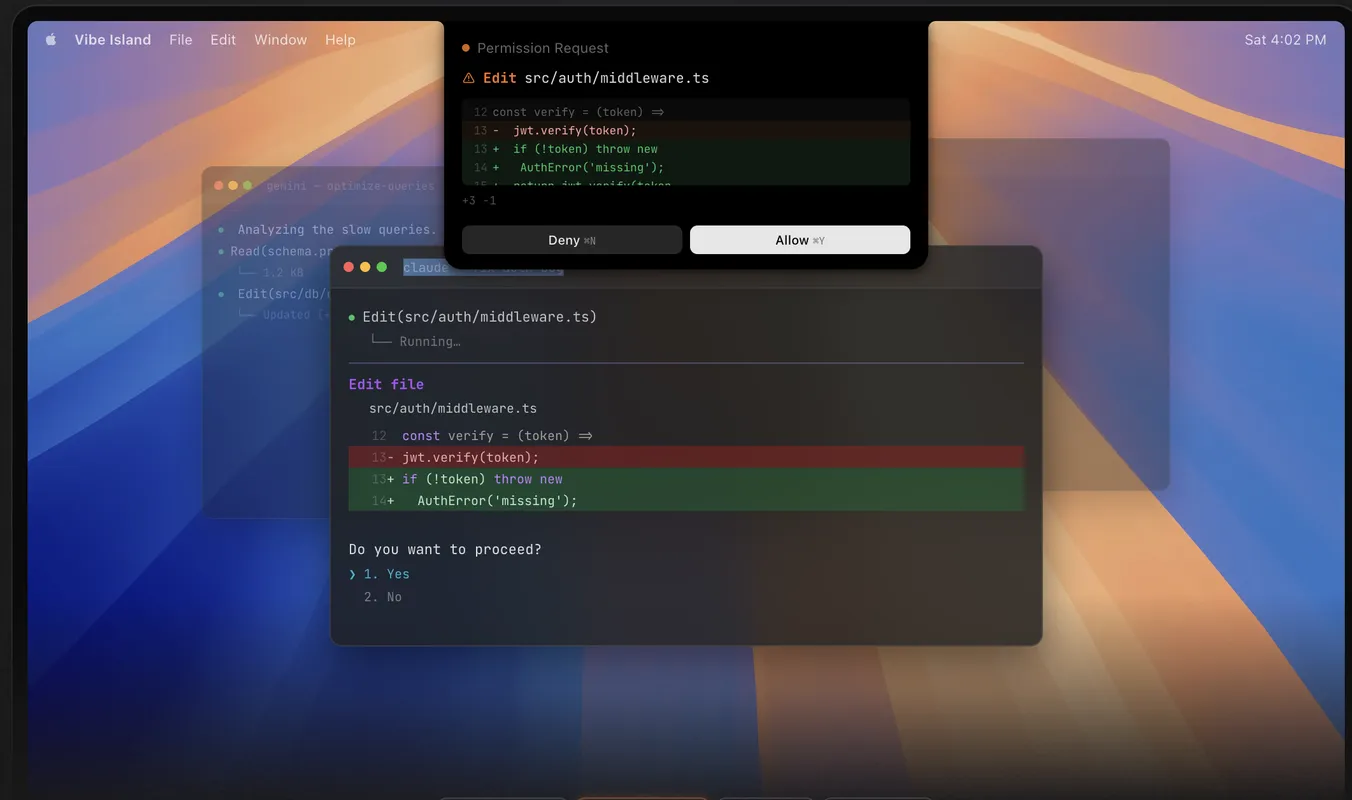Click the green bullet beside Edit(src/auth/middleware.ts)
This screenshot has height=800, width=1352.
click(x=352, y=318)
